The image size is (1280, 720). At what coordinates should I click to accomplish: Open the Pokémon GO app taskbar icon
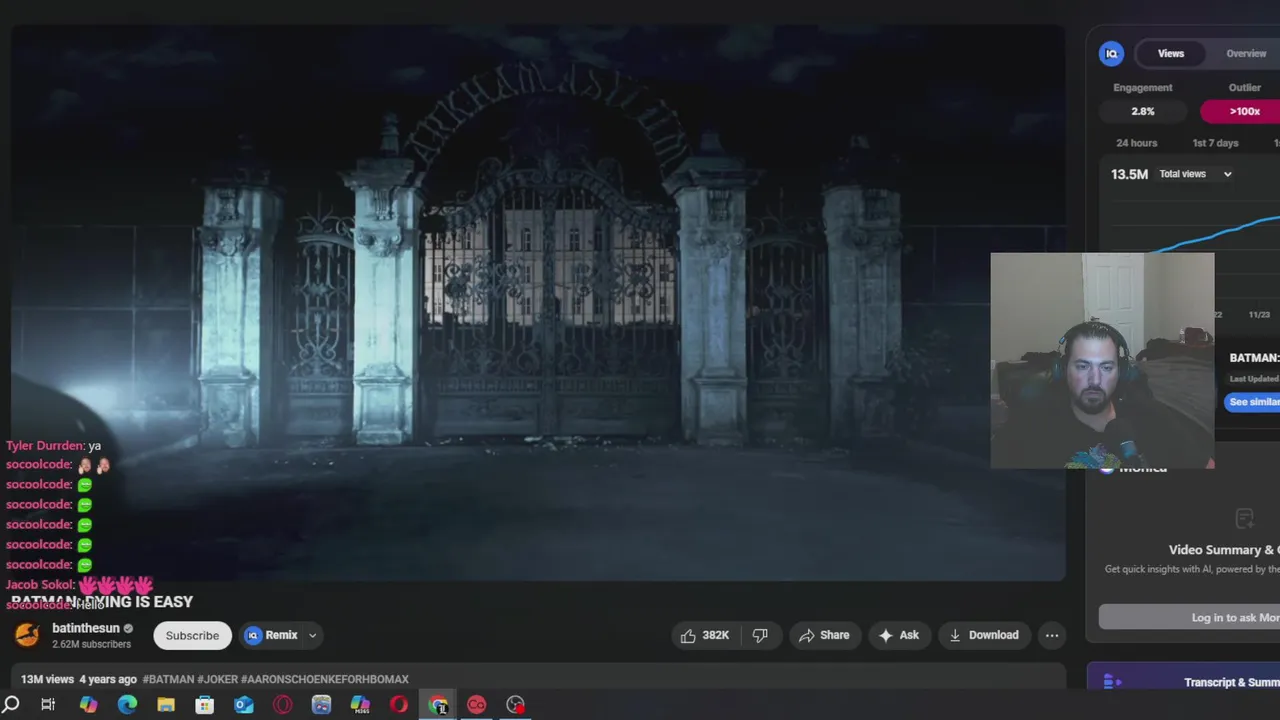pos(321,705)
